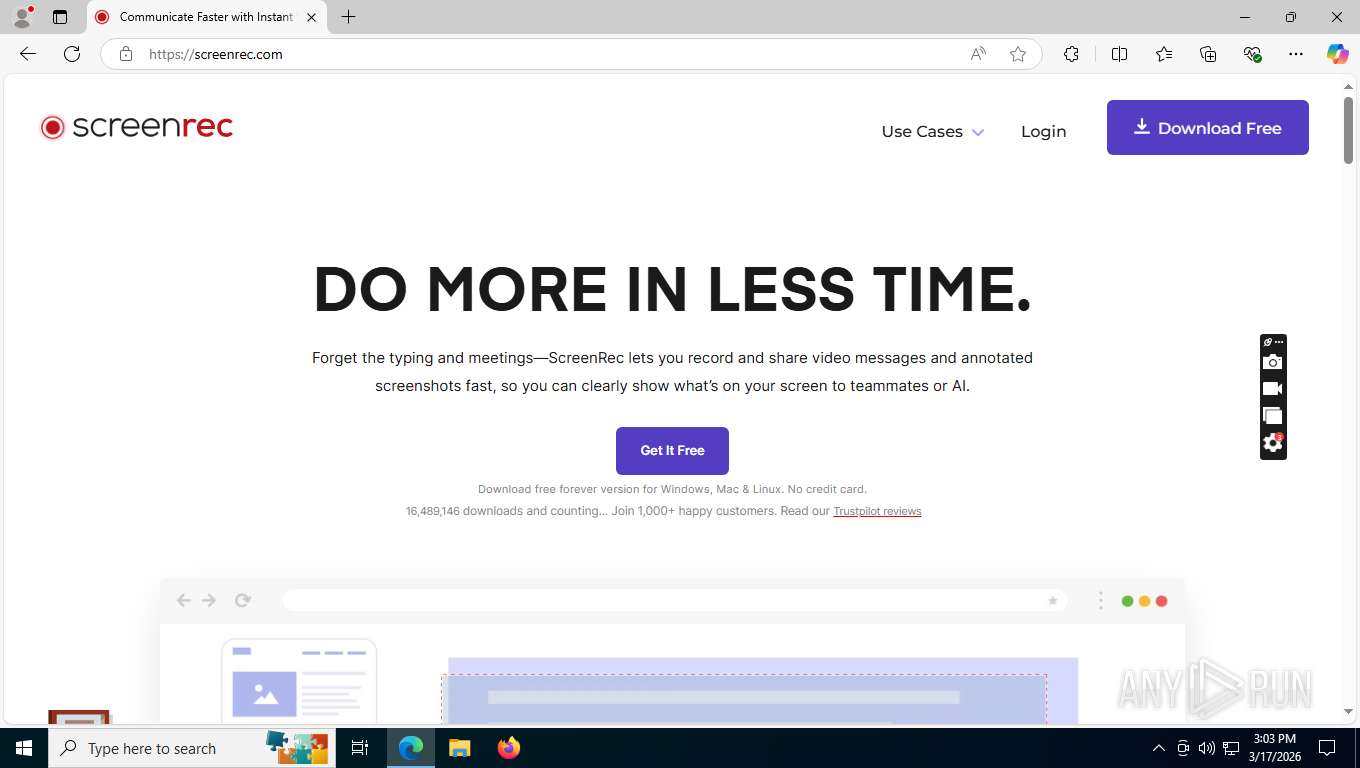Open the network tray icon

coord(1231,748)
